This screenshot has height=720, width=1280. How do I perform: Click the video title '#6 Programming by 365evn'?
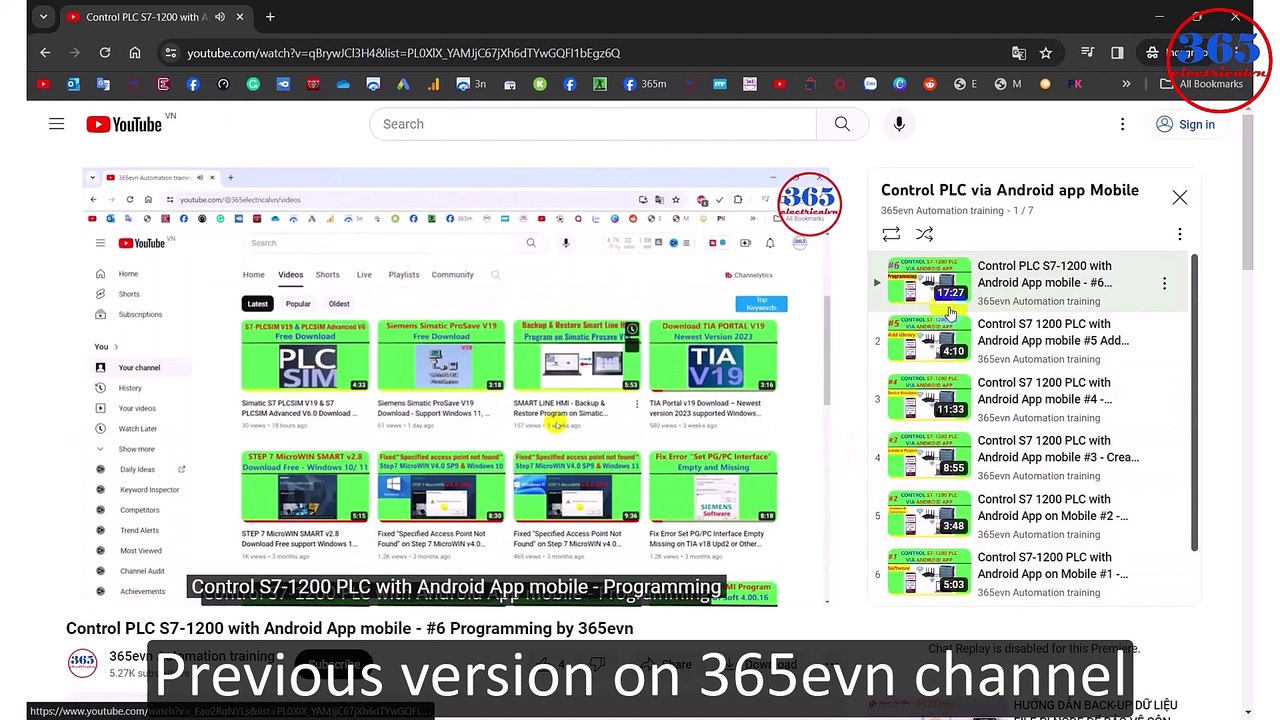click(x=349, y=629)
